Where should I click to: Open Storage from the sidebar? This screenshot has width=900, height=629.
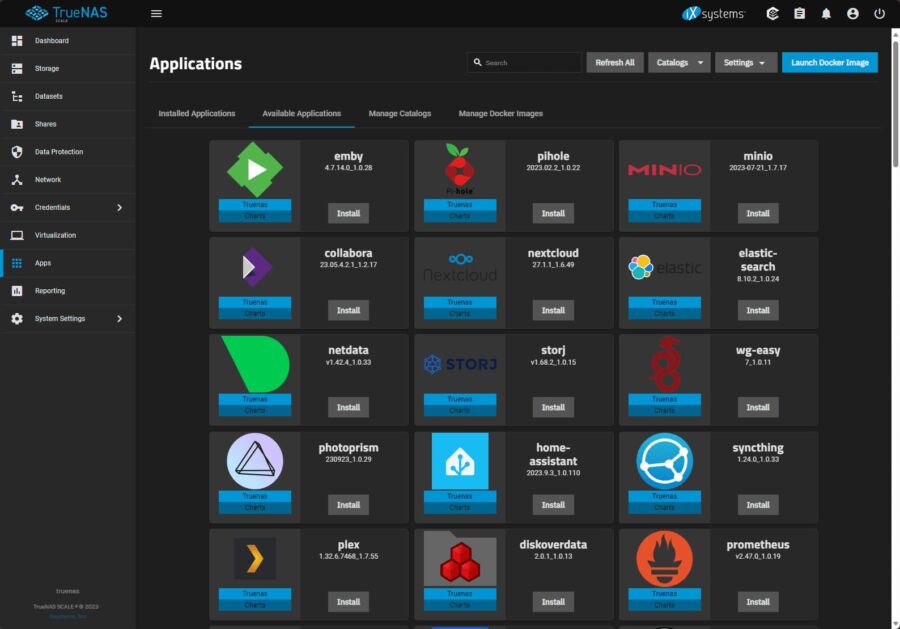(68, 68)
